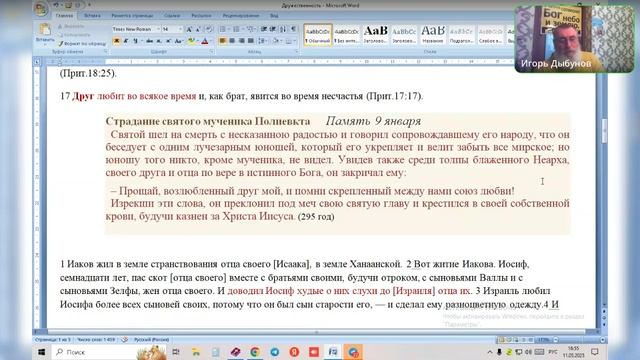Screen dimensions: 640x360
Task: Open the Вид ribbon tab
Action: [274, 16]
